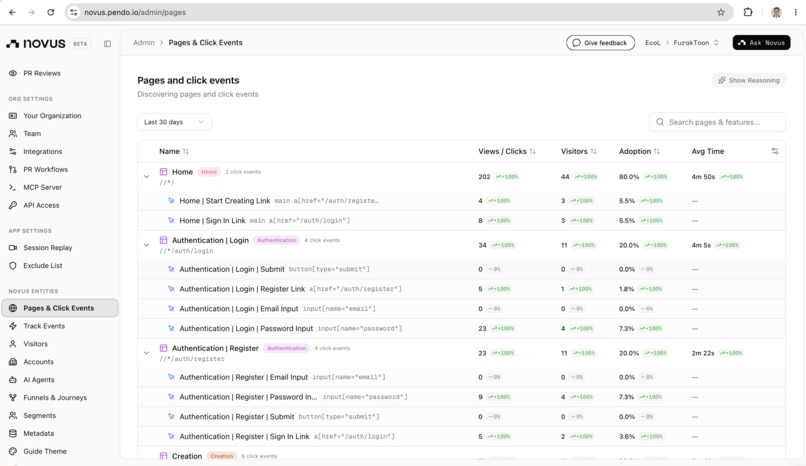
Task: Bookmark this page with star icon
Action: 721,12
